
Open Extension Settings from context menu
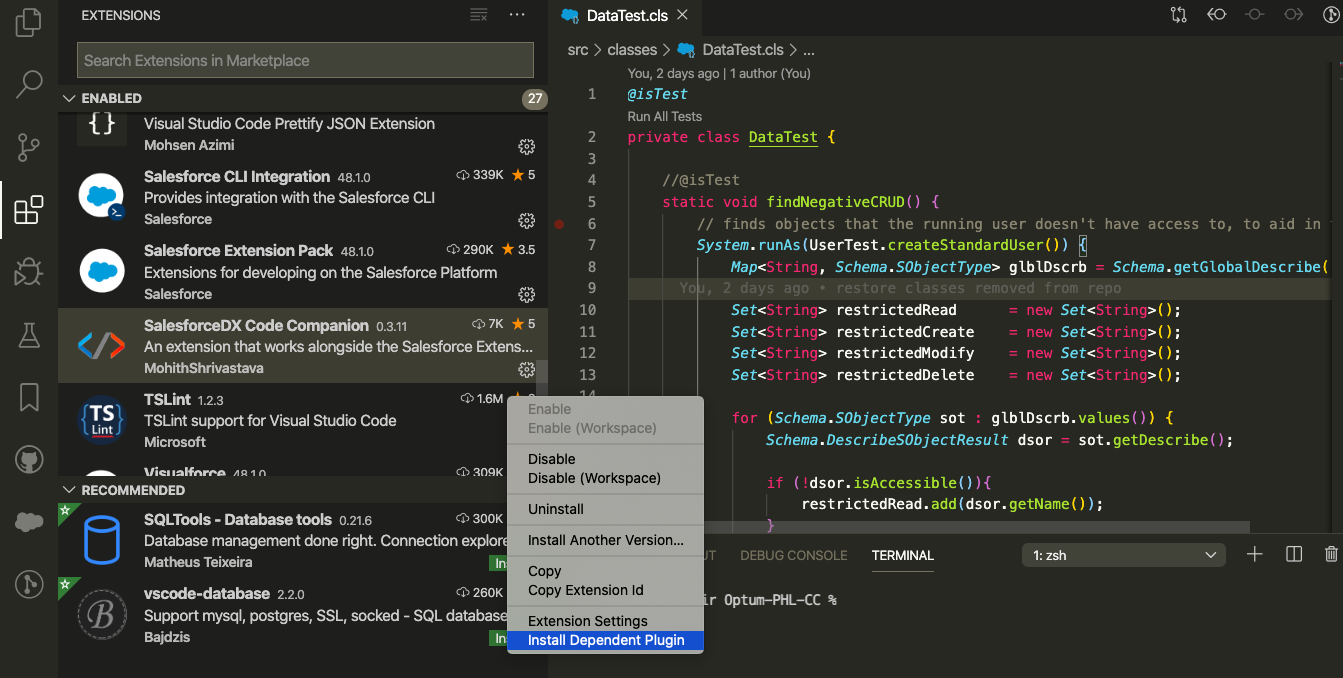(x=588, y=621)
